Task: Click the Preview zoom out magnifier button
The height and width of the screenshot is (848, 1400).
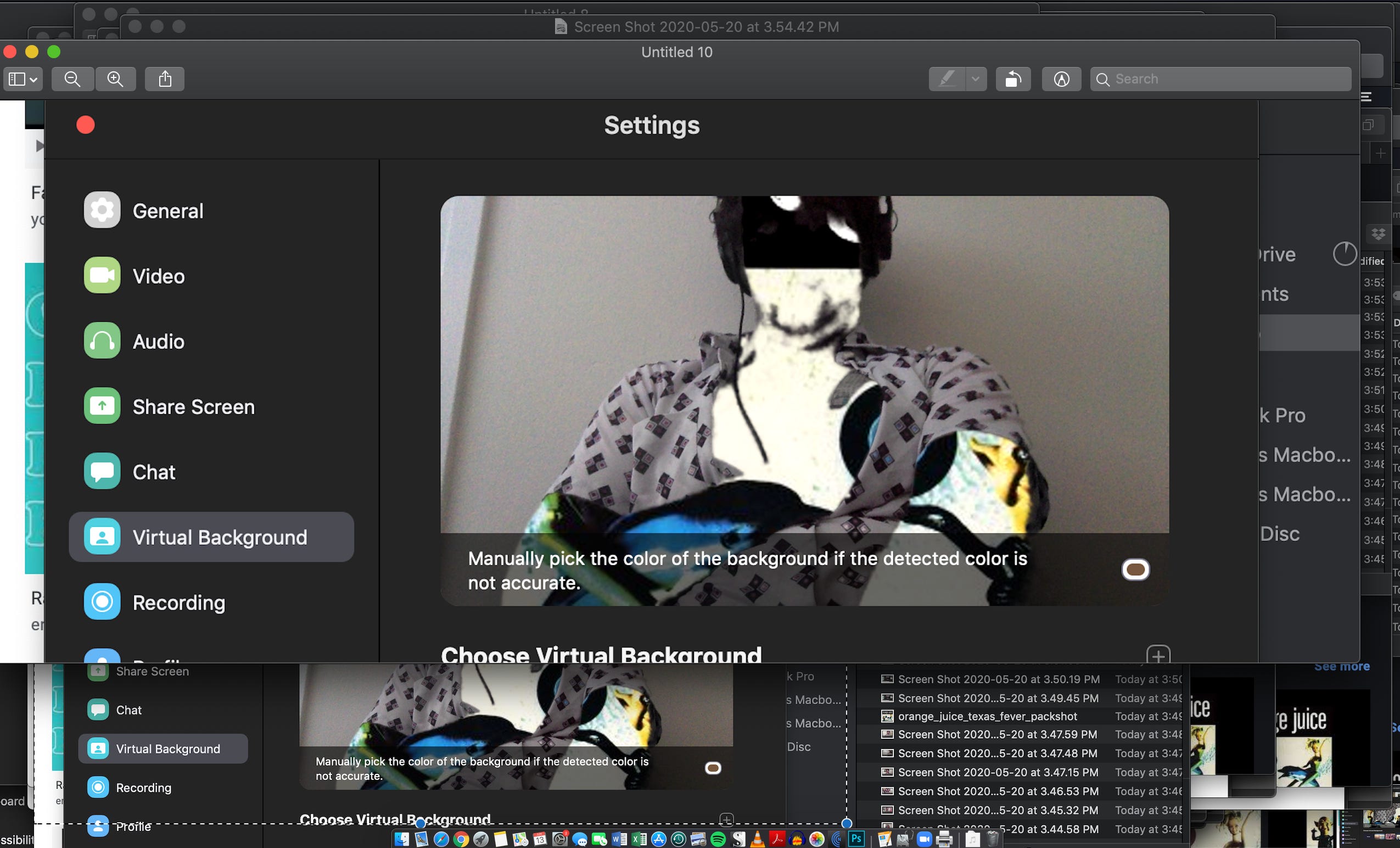Action: (72, 79)
